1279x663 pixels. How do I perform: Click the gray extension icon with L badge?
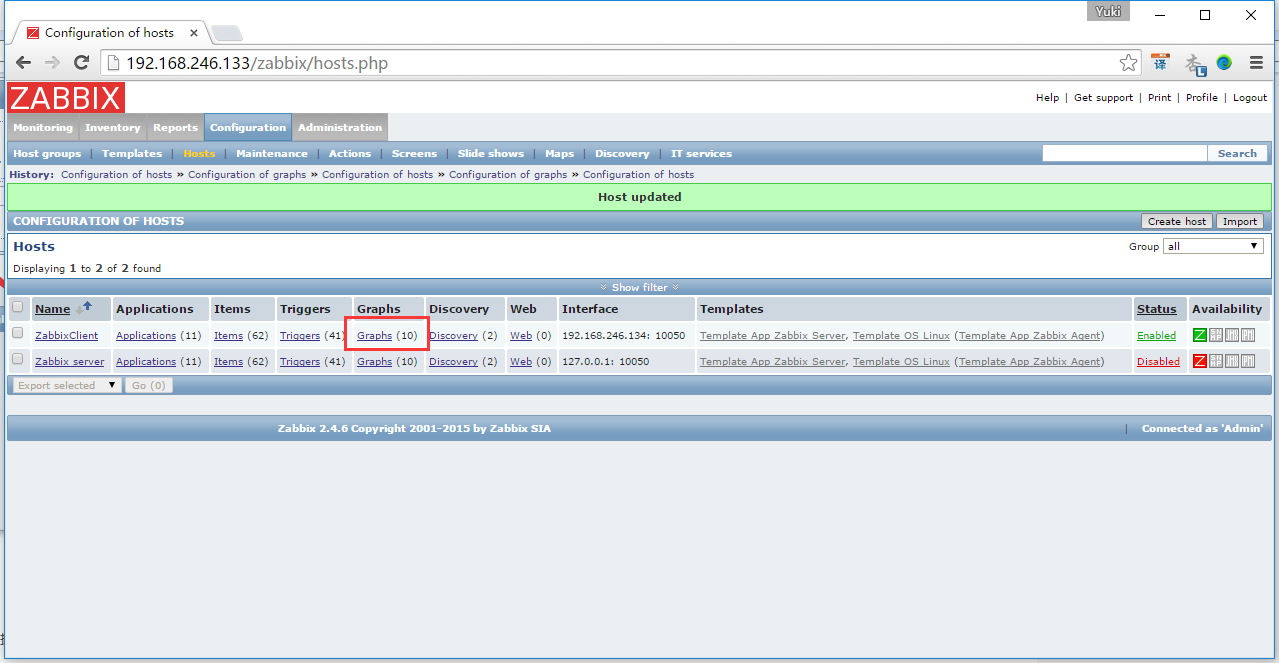1194,63
